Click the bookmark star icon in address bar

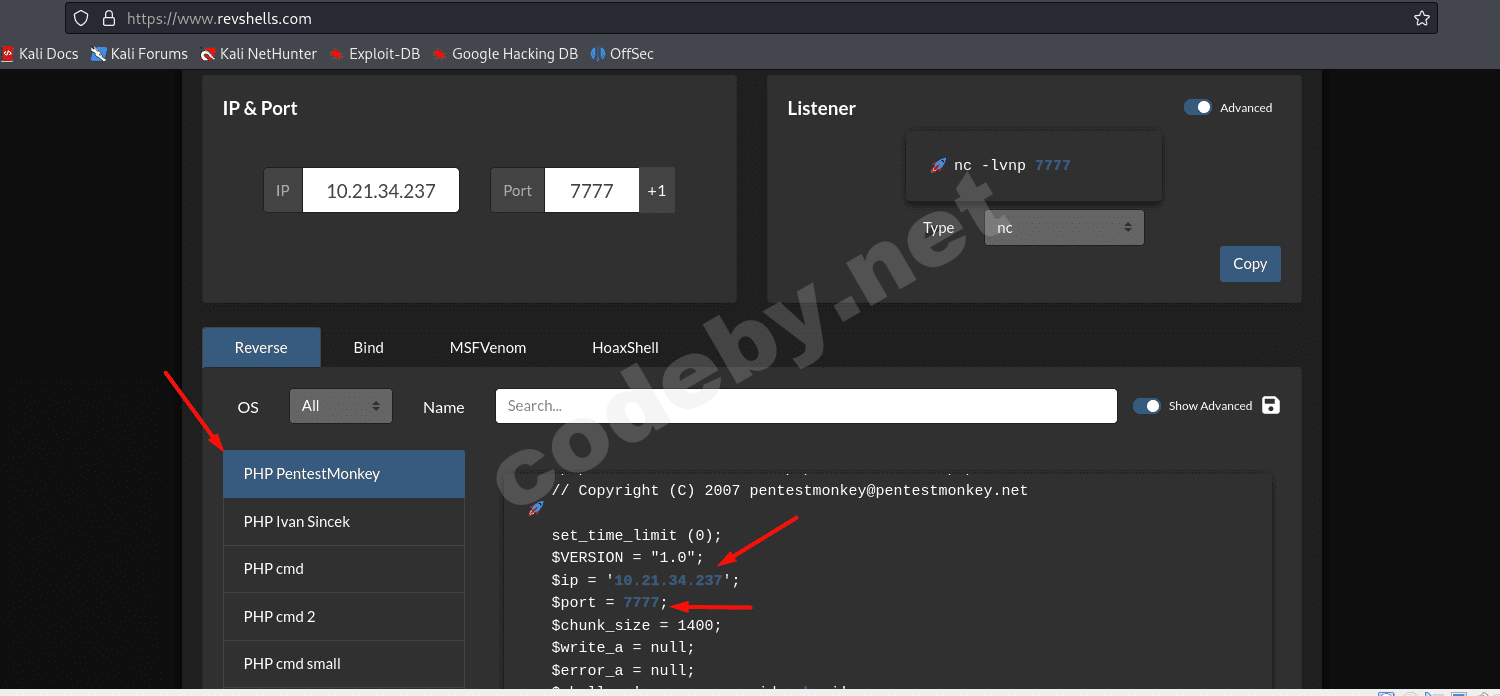pyautogui.click(x=1421, y=18)
